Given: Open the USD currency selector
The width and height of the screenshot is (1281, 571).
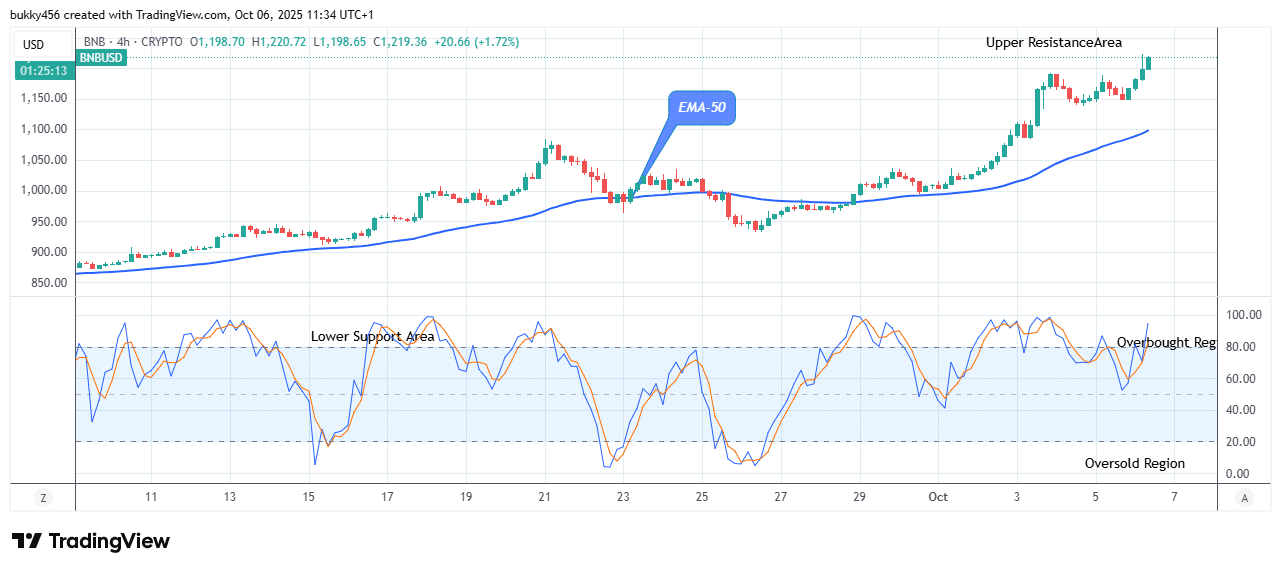Looking at the screenshot, I should pyautogui.click(x=34, y=44).
